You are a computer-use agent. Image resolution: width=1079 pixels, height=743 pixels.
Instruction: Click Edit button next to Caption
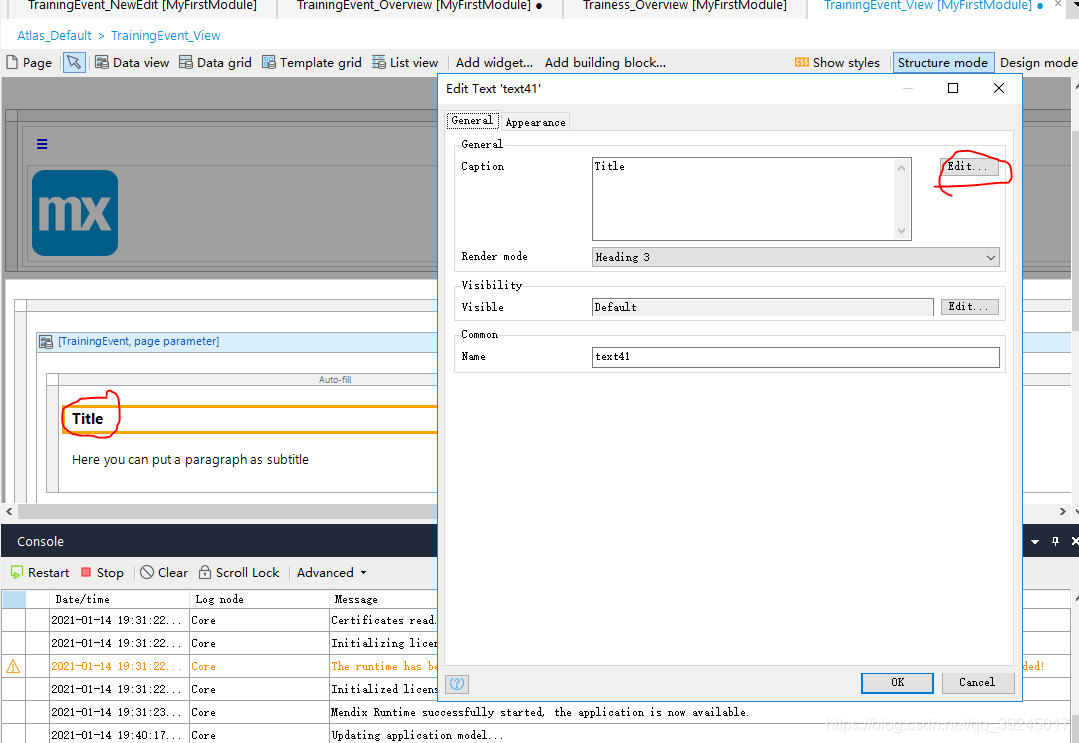tap(968, 167)
